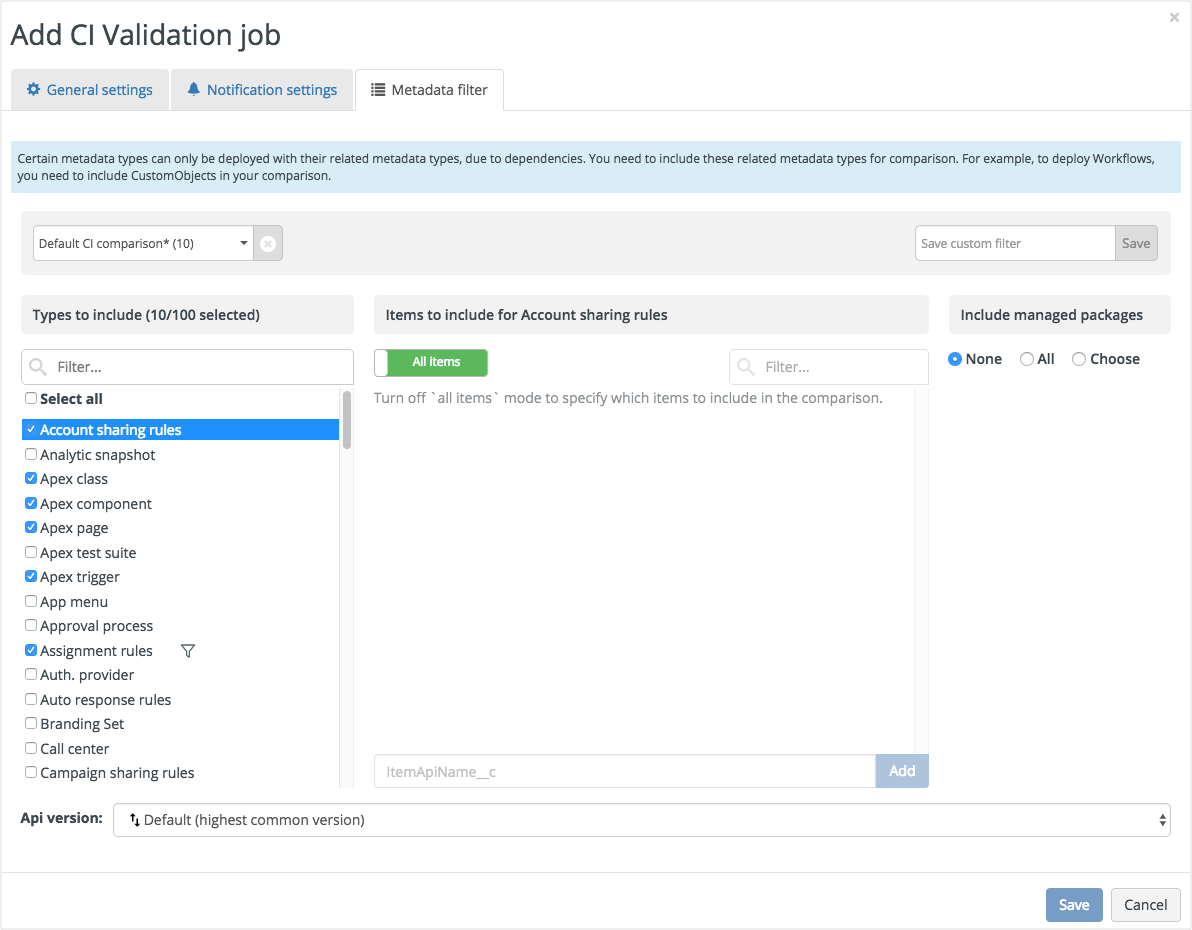
Task: Focus the Save custom filter field
Action: point(1014,243)
